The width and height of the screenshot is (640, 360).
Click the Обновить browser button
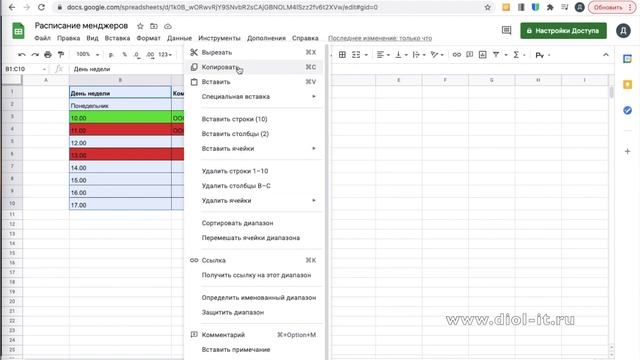(x=611, y=7)
